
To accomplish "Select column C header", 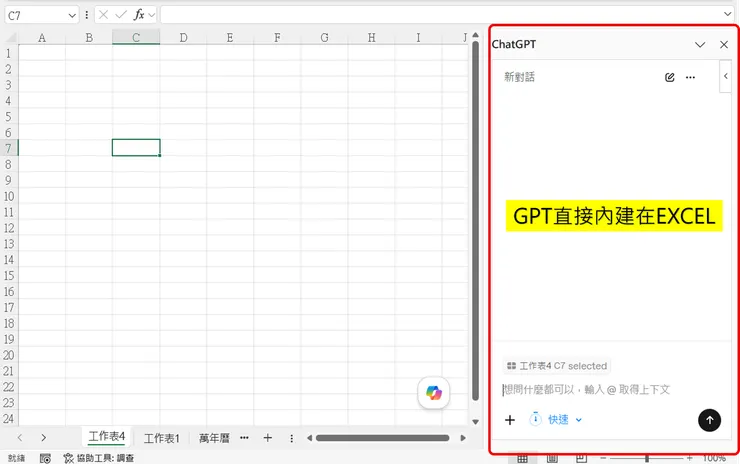I will (136, 37).
